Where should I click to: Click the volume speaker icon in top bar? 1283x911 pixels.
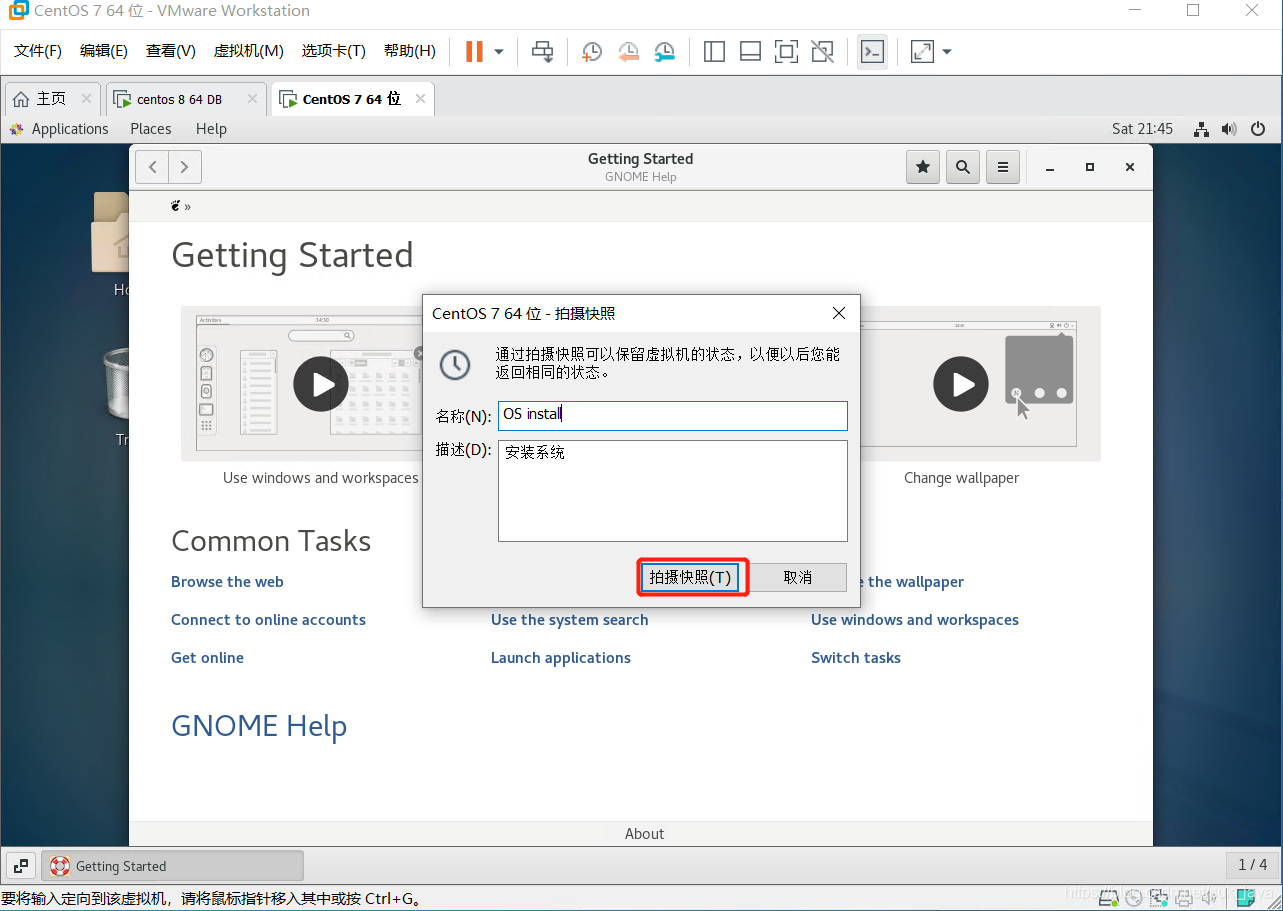click(x=1230, y=129)
